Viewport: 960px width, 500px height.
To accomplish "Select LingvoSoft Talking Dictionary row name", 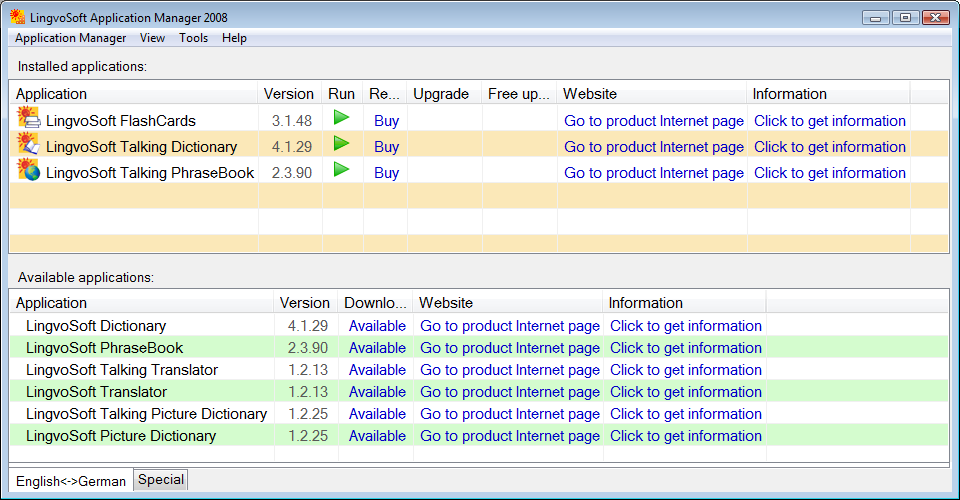I will (141, 147).
